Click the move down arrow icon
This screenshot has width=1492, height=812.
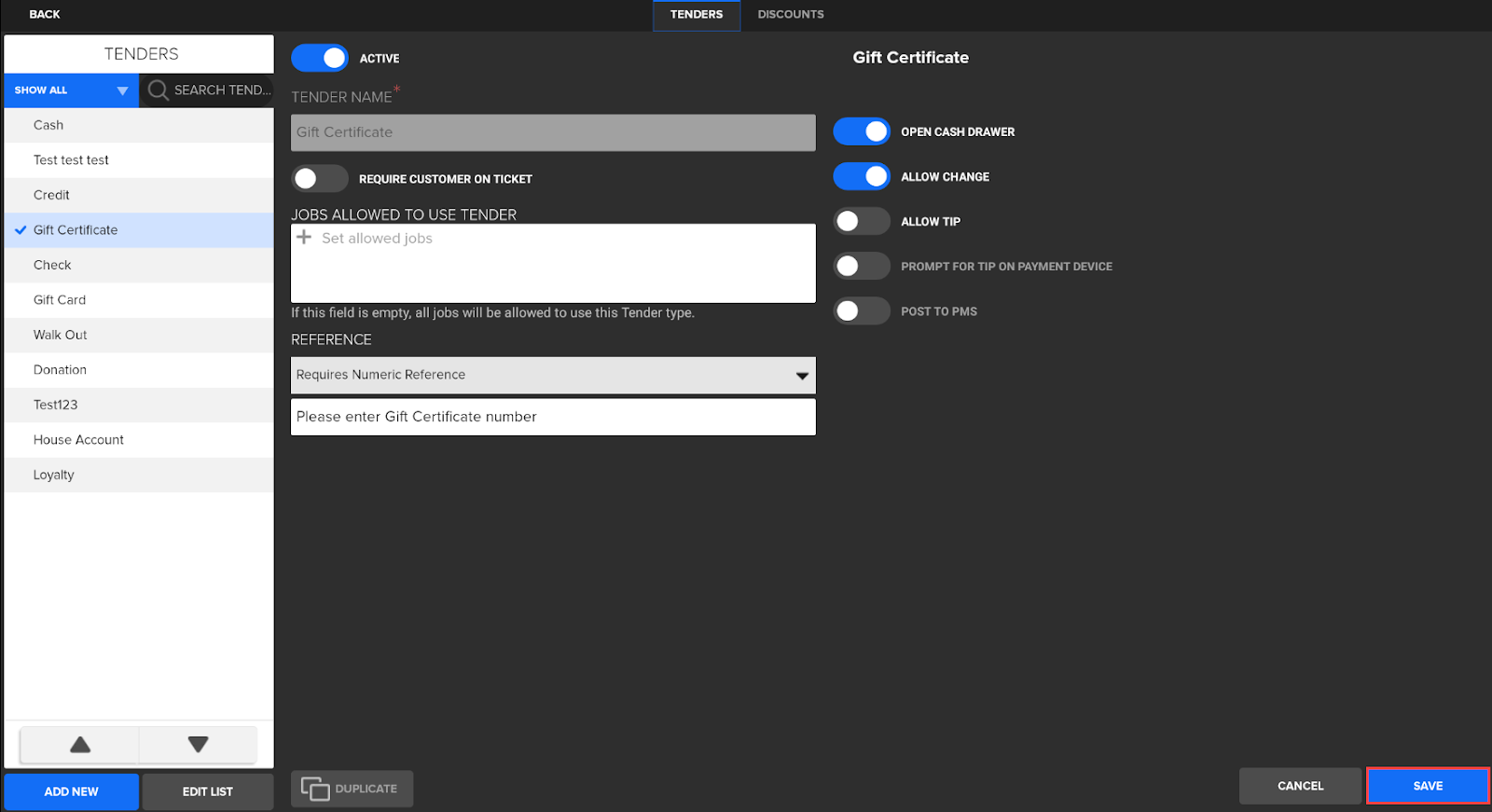pyautogui.click(x=198, y=744)
